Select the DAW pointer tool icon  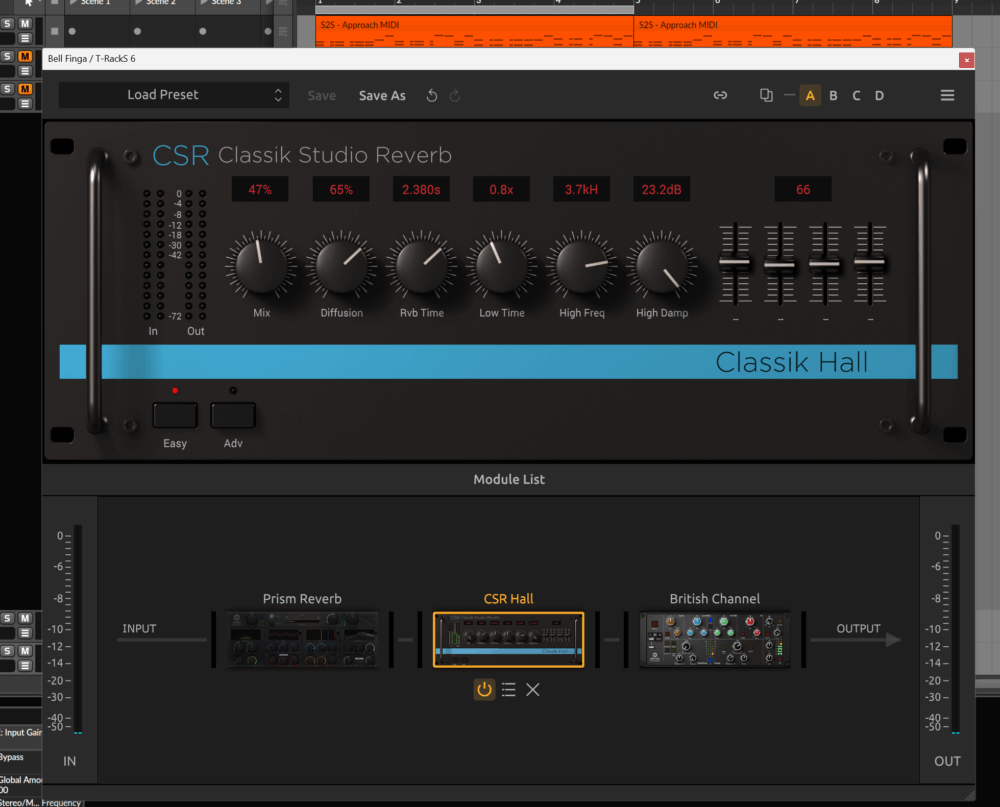(29, 3)
